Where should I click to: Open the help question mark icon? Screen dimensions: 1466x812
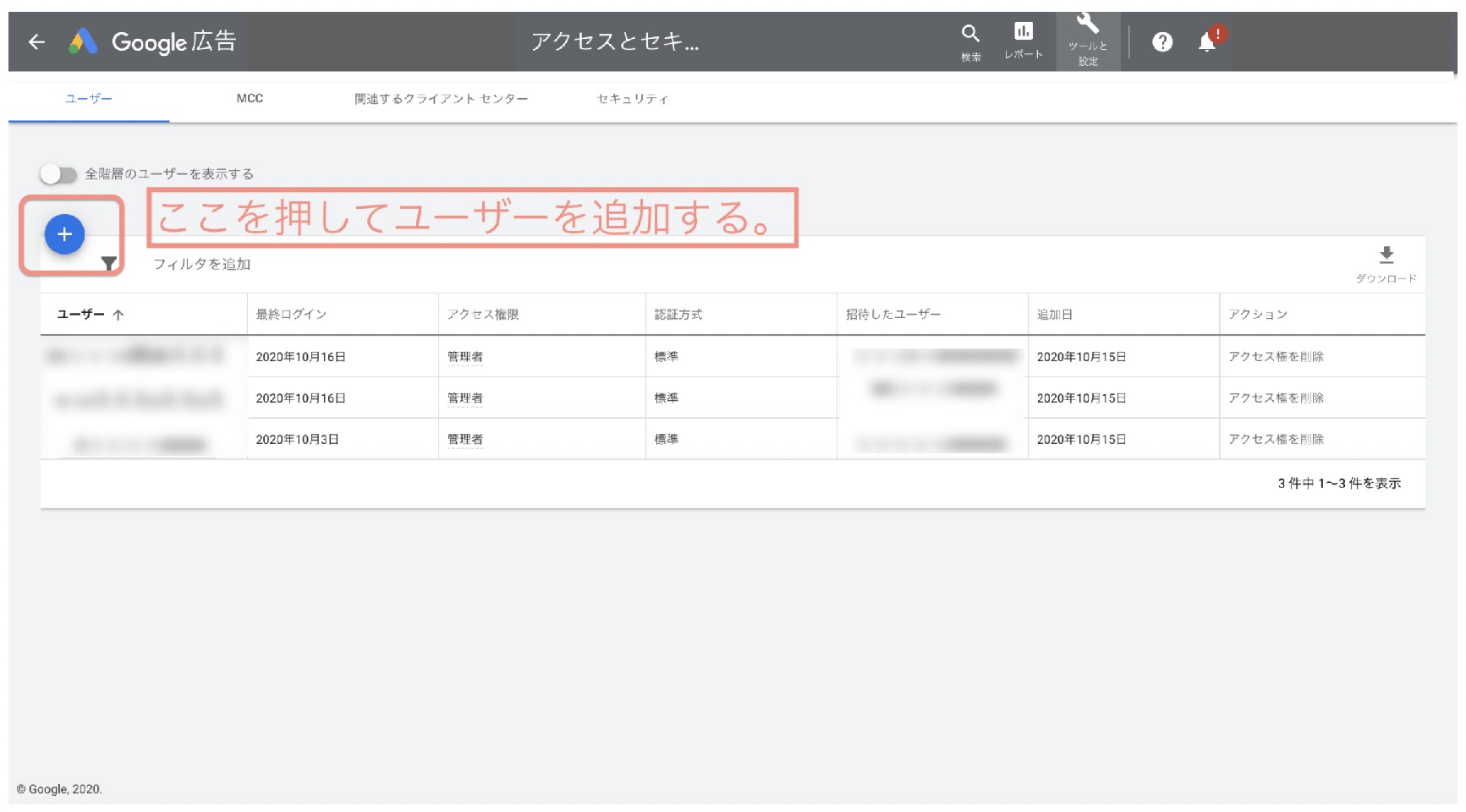coord(1162,41)
